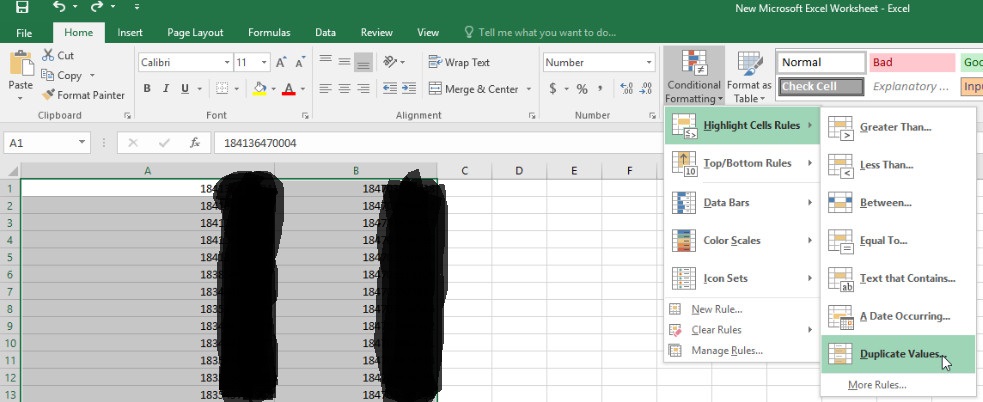Click the Insert Function fx icon
The height and width of the screenshot is (402, 983).
point(195,143)
